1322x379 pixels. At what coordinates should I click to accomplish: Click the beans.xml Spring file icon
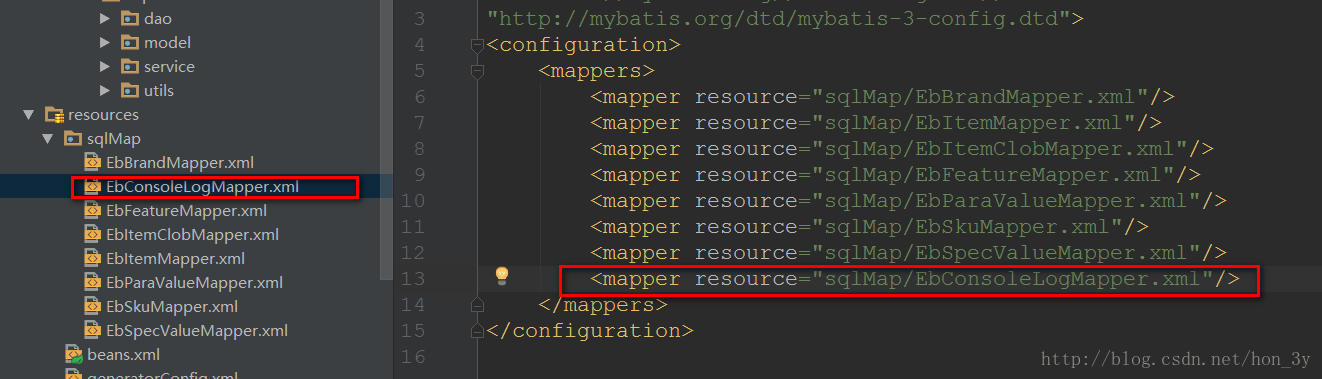coord(73,354)
